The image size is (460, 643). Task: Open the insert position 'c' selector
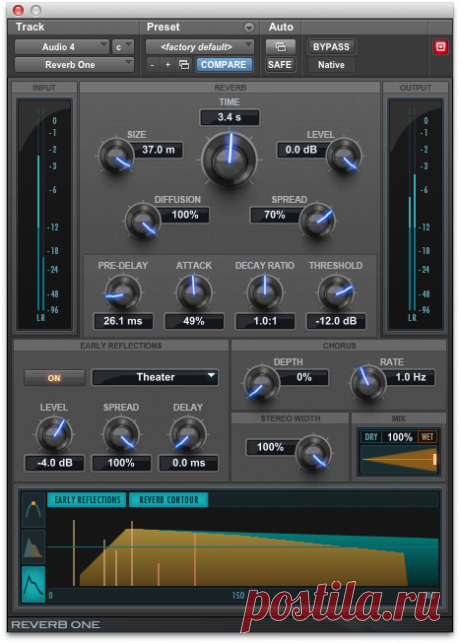[123, 47]
